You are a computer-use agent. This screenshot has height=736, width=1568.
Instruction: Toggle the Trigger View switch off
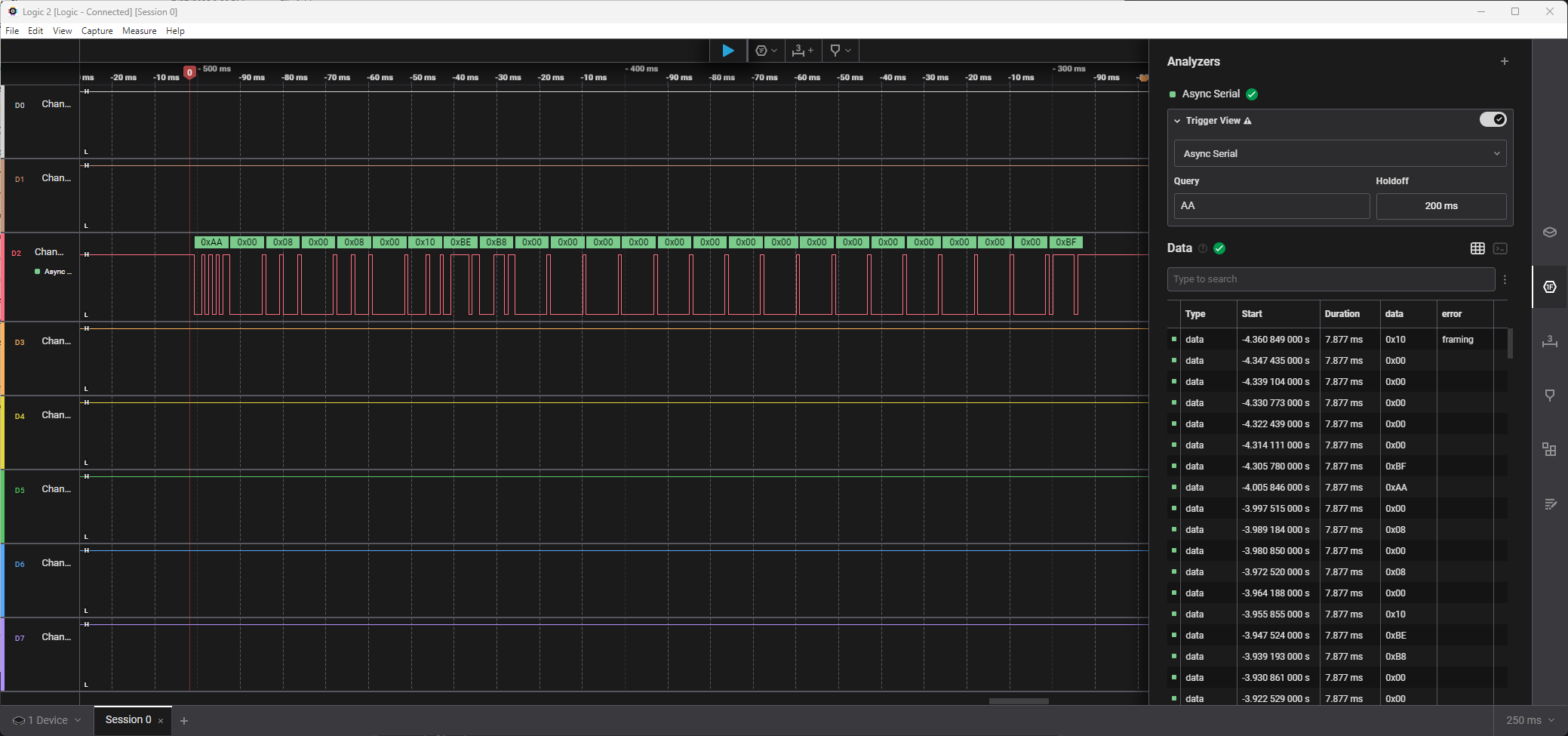[x=1492, y=119]
